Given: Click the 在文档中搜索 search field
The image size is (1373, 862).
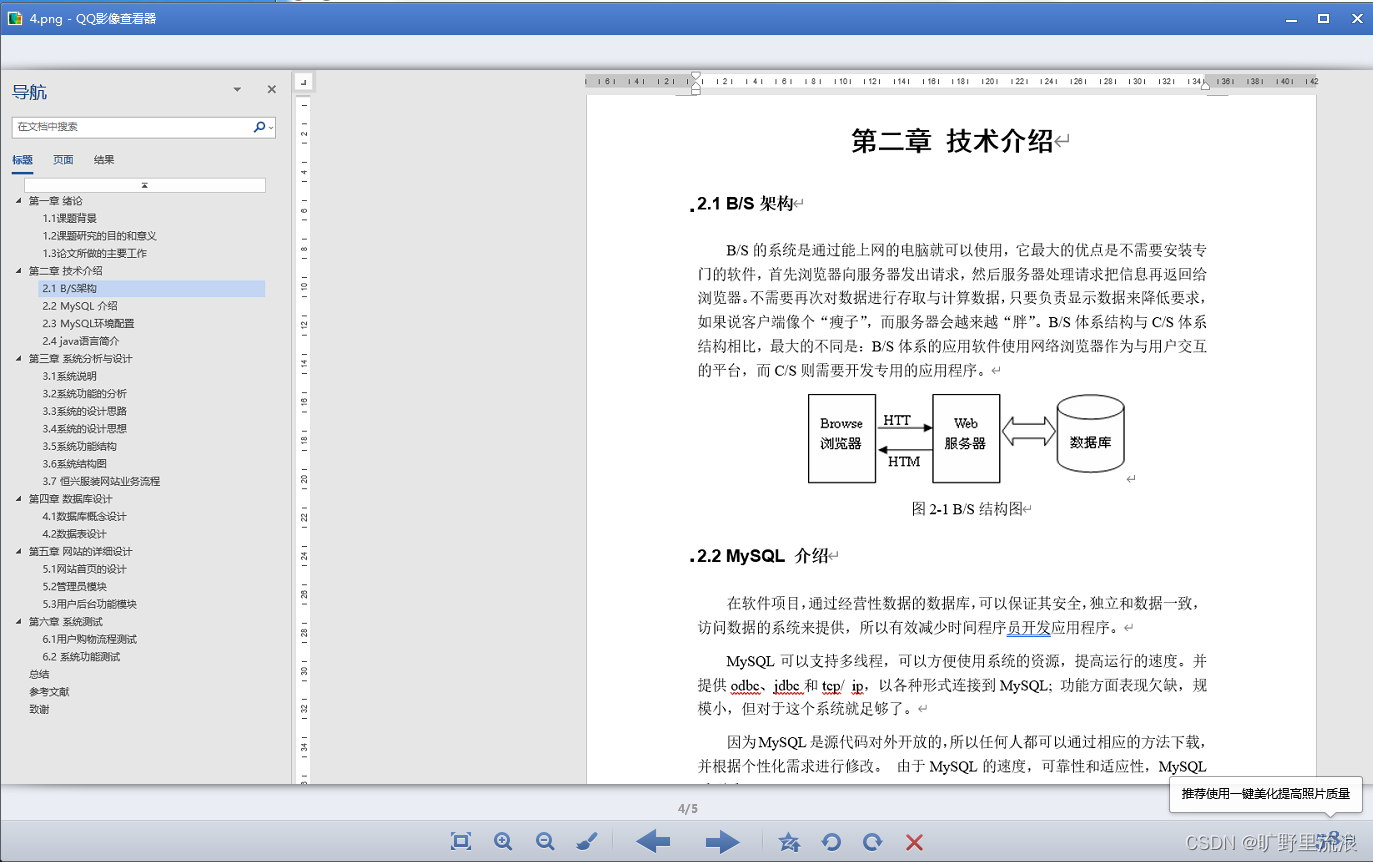Looking at the screenshot, I should point(130,127).
